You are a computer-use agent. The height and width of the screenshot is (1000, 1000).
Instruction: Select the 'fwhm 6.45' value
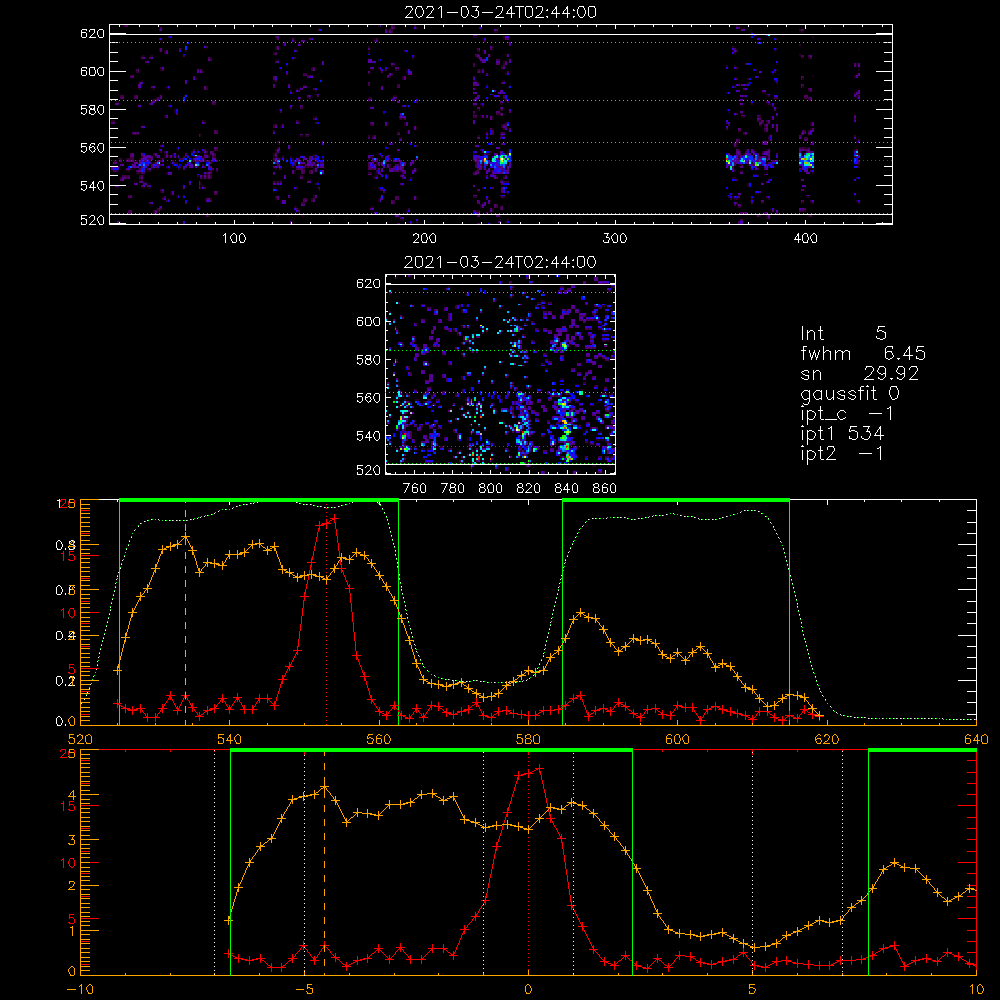(863, 353)
